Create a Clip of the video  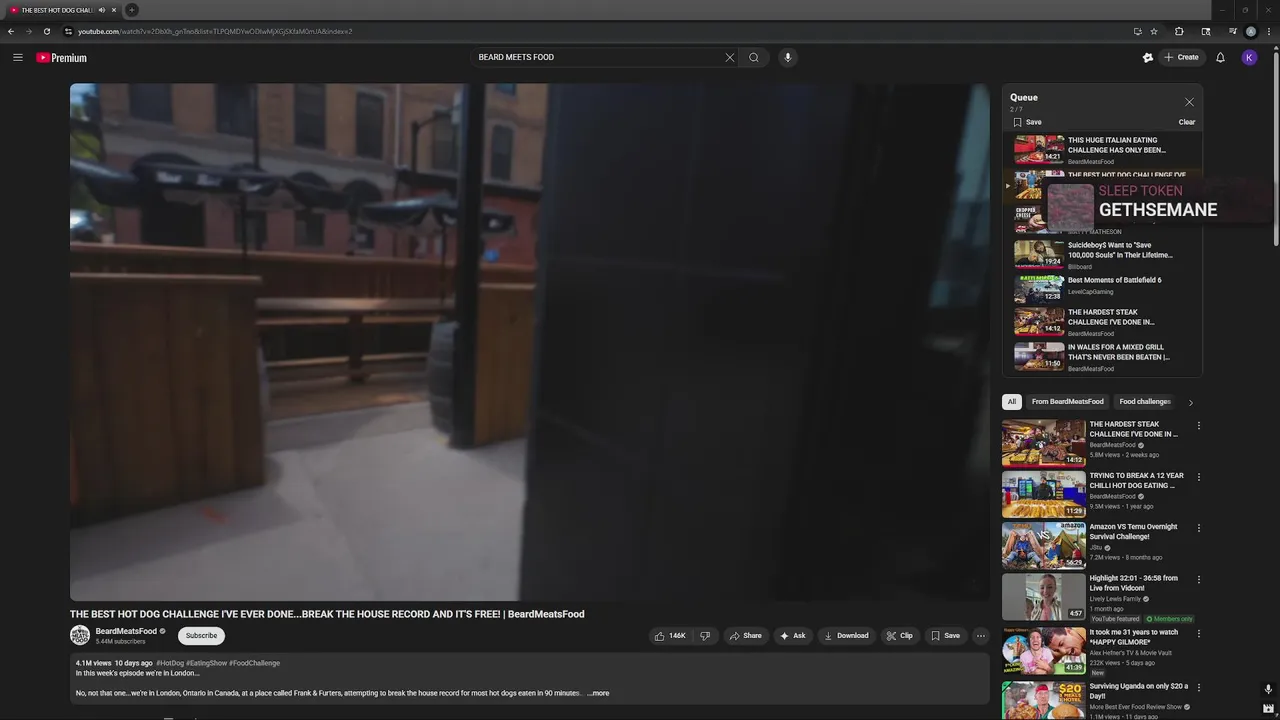tap(900, 635)
